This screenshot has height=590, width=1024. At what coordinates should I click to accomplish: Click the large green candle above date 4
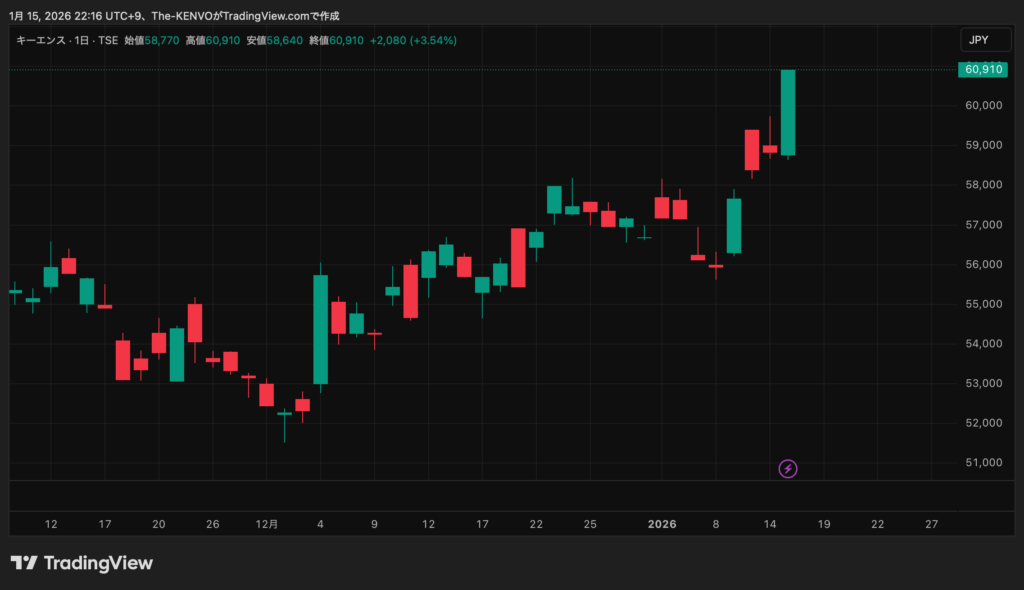[320, 329]
